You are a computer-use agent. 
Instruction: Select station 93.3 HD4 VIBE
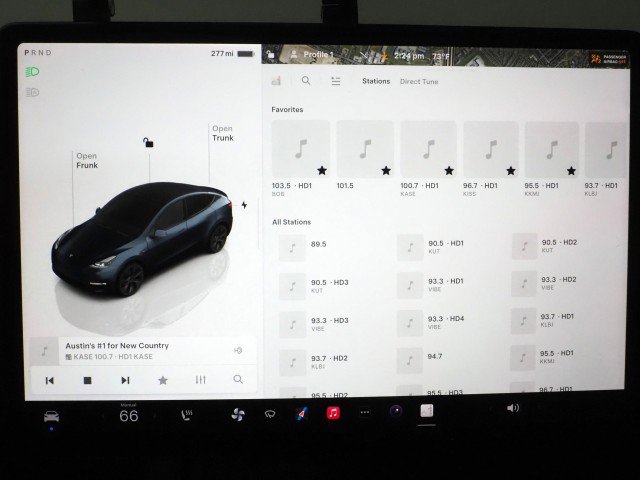[x=431, y=322]
